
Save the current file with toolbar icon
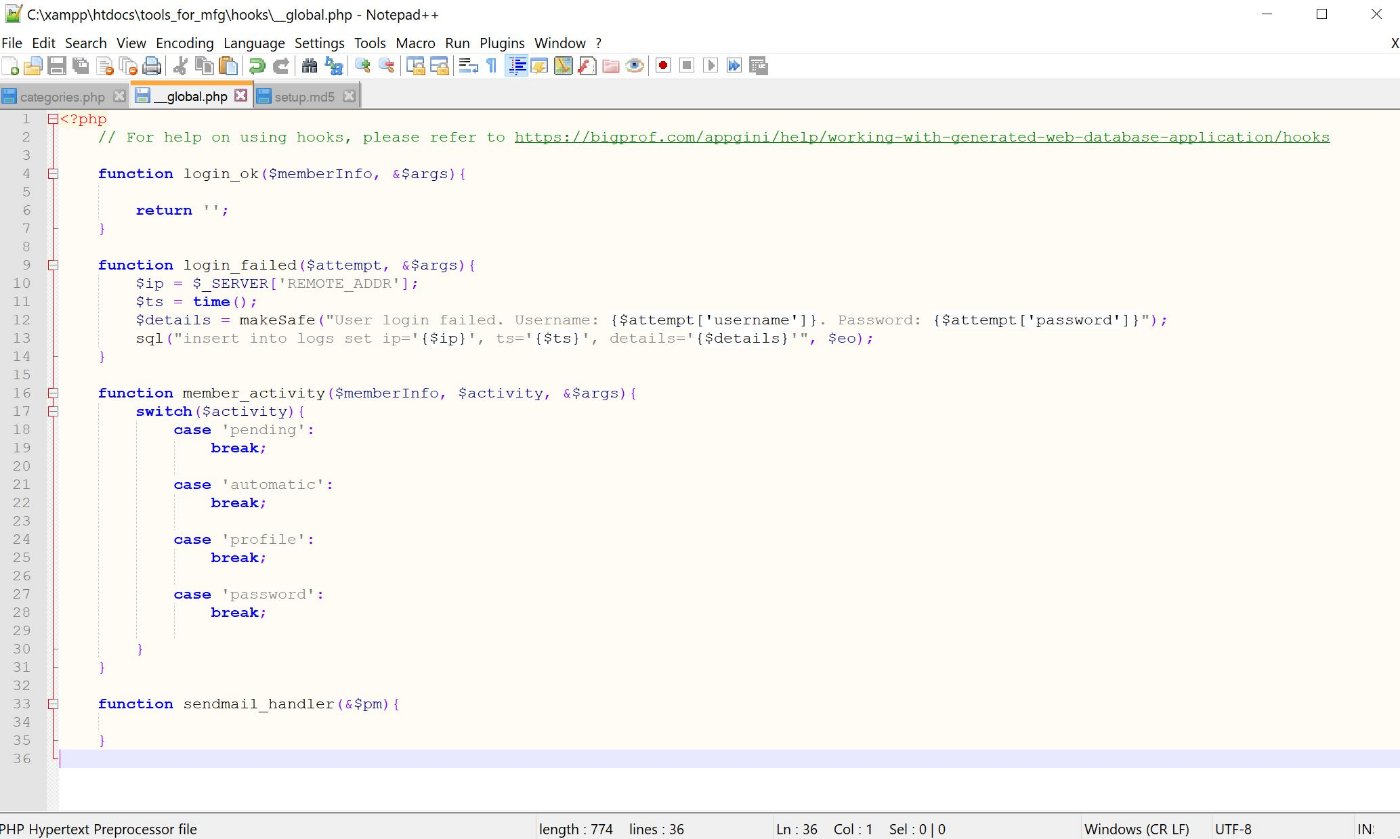tap(57, 66)
